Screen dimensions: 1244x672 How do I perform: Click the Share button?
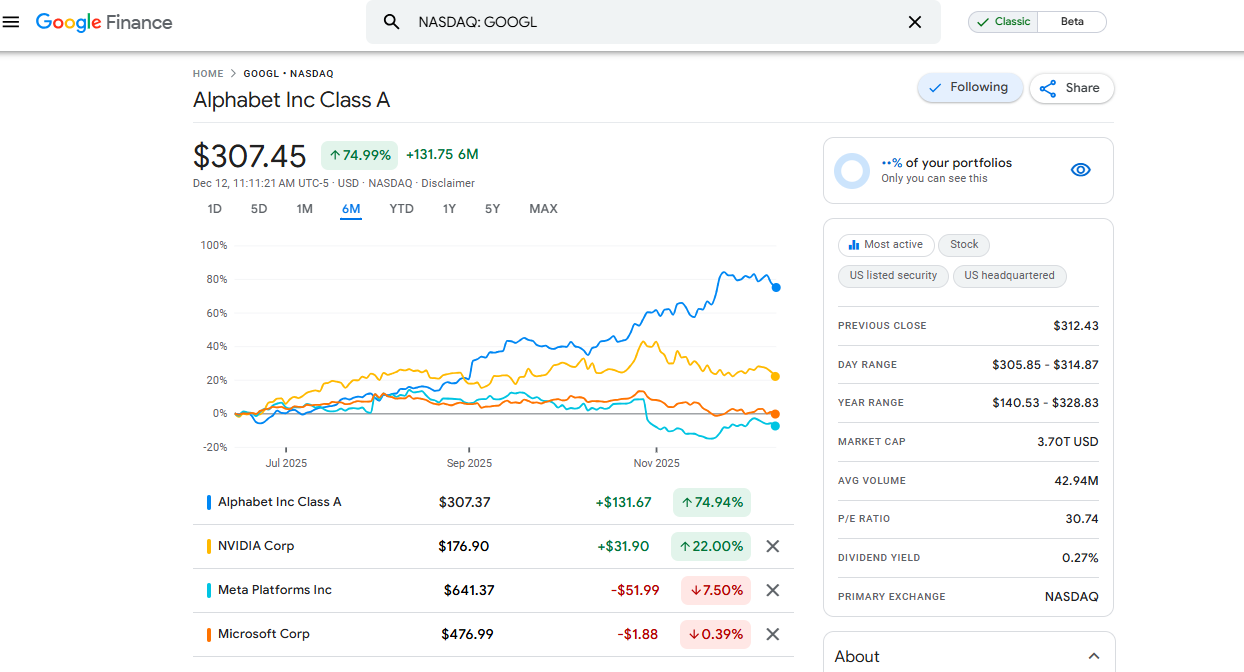click(x=1071, y=88)
